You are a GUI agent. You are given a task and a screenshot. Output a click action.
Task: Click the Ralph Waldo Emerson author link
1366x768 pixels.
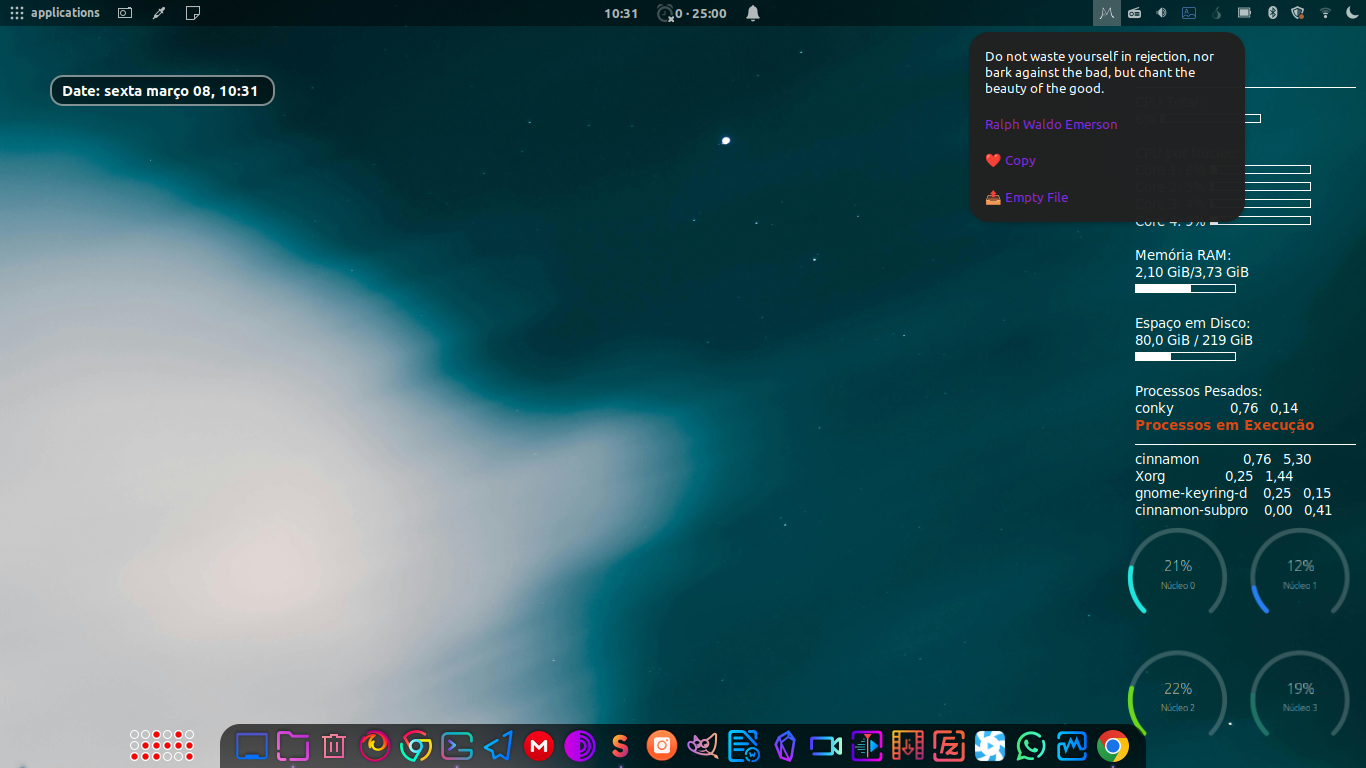1051,125
